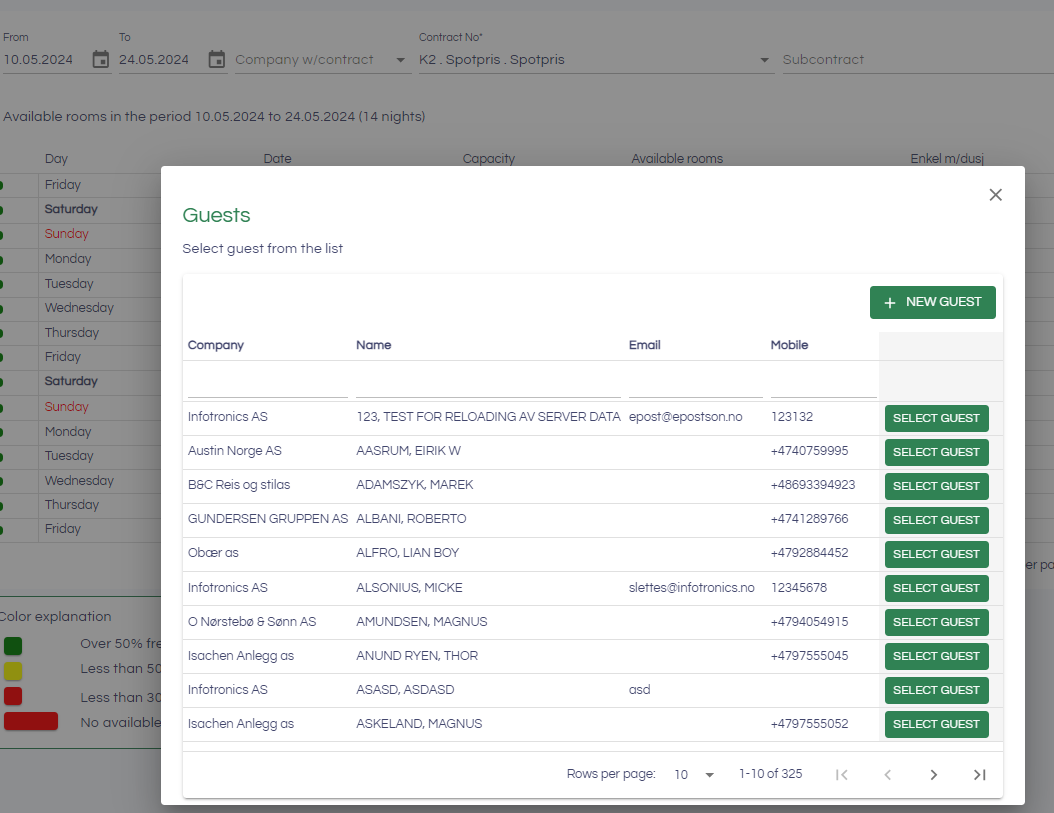The image size is (1054, 813).
Task: Select guest ALSONIUS, MICKE
Action: (936, 588)
